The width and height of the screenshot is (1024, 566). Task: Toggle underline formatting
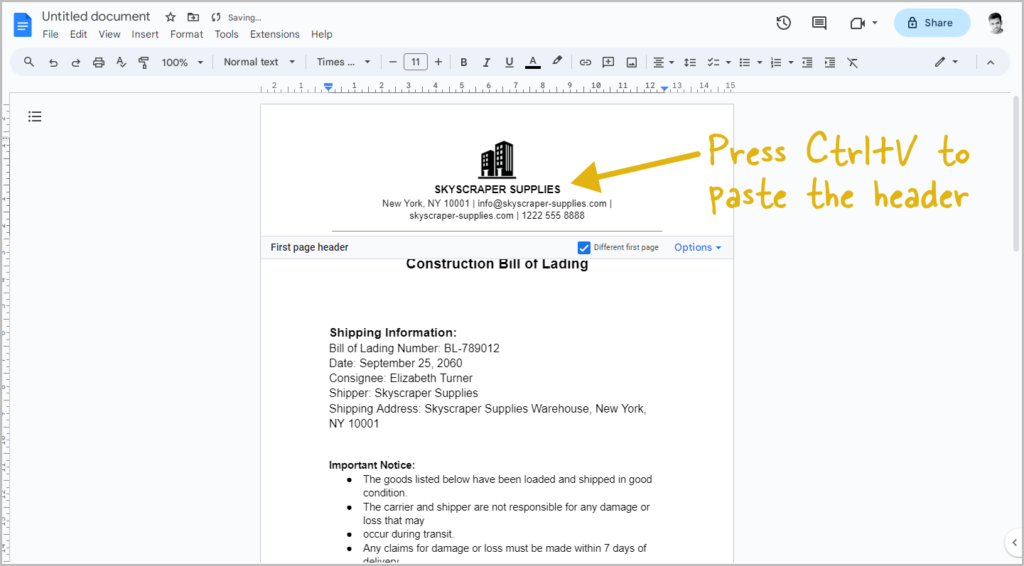point(510,62)
